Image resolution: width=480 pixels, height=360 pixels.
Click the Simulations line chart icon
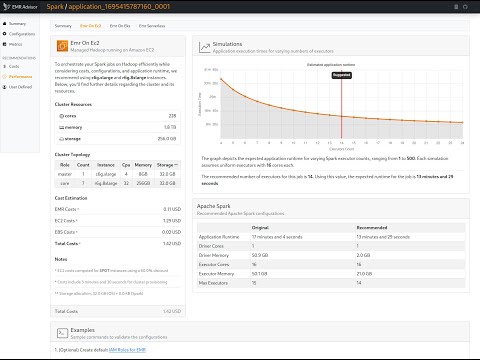point(204,47)
